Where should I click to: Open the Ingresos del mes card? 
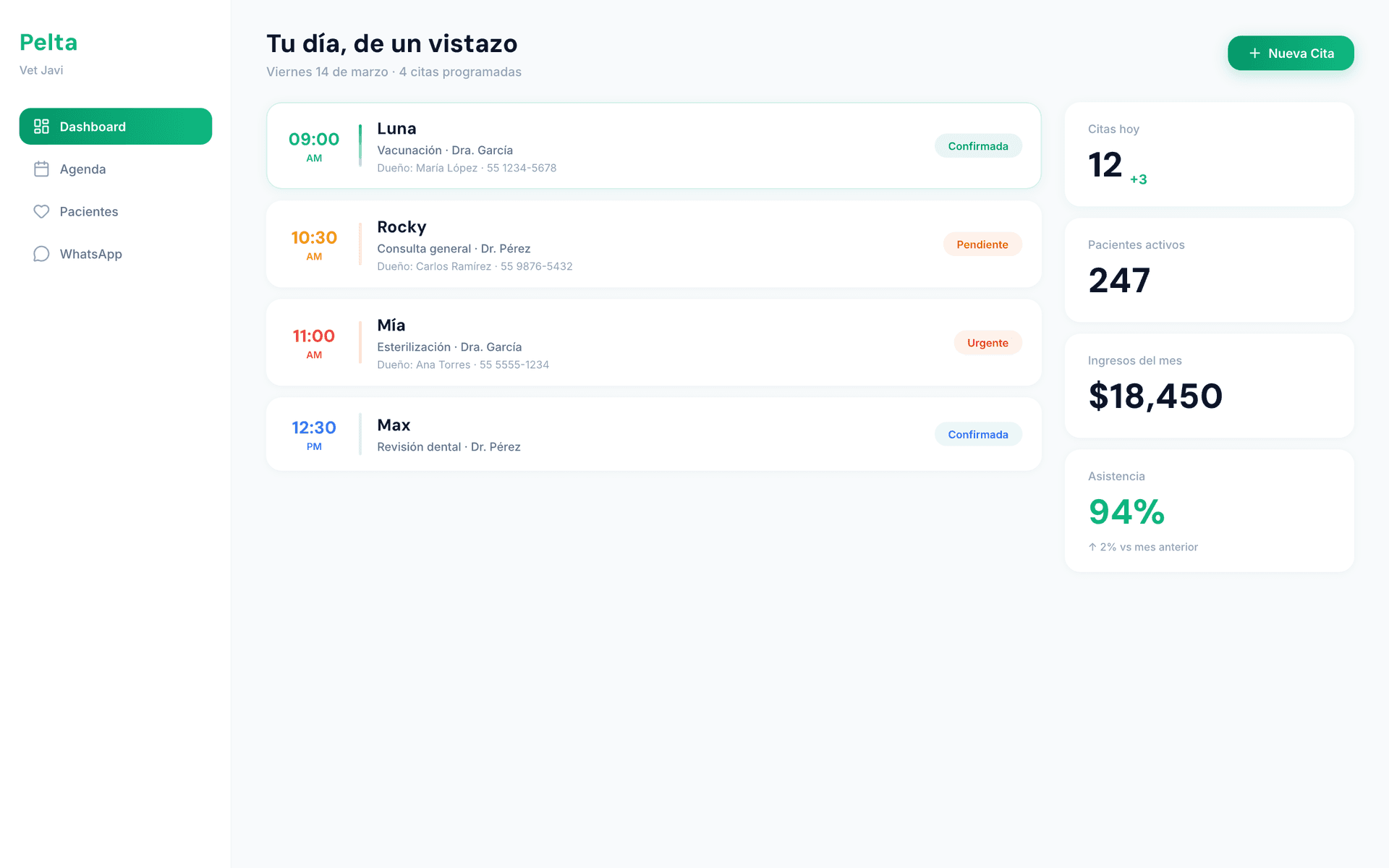[1210, 386]
